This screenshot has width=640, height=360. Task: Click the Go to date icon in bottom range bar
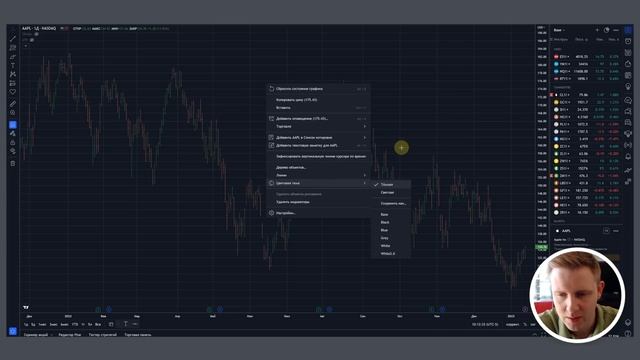coord(111,324)
